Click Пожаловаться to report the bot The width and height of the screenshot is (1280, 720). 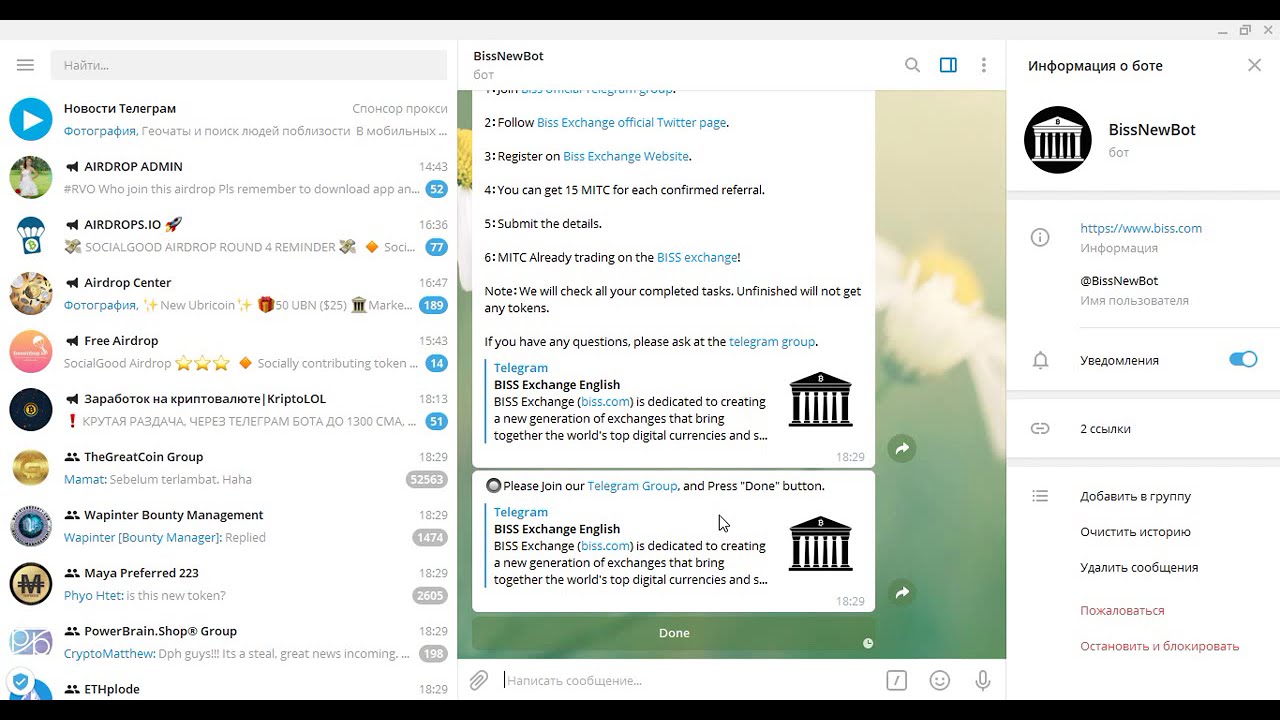tap(1122, 610)
